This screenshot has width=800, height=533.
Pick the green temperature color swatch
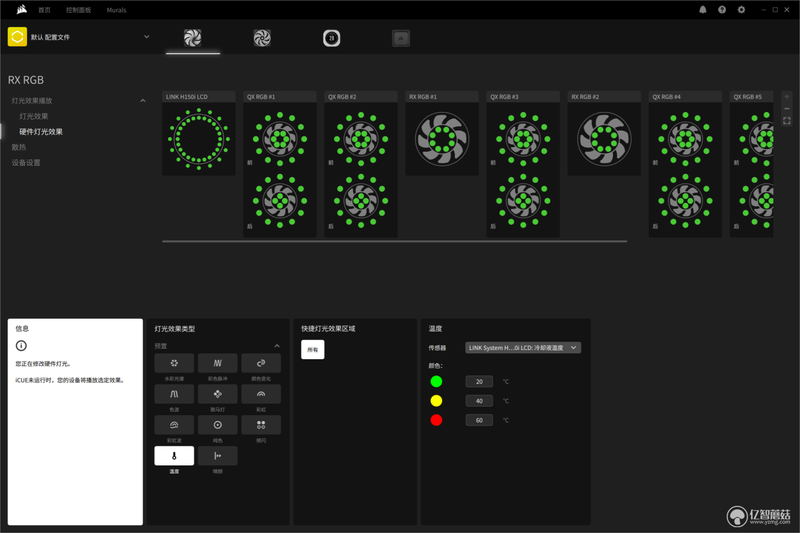436,382
